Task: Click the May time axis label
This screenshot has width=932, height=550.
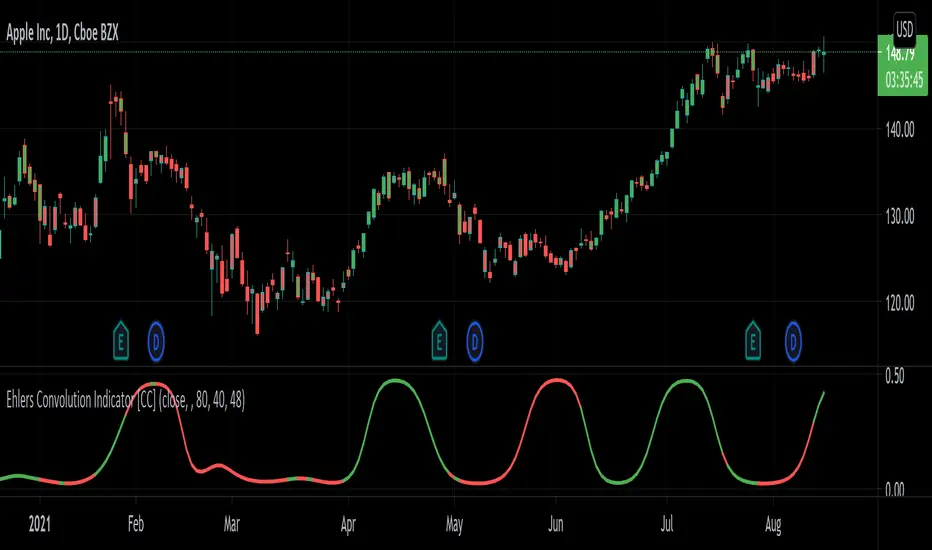Action: click(x=454, y=524)
